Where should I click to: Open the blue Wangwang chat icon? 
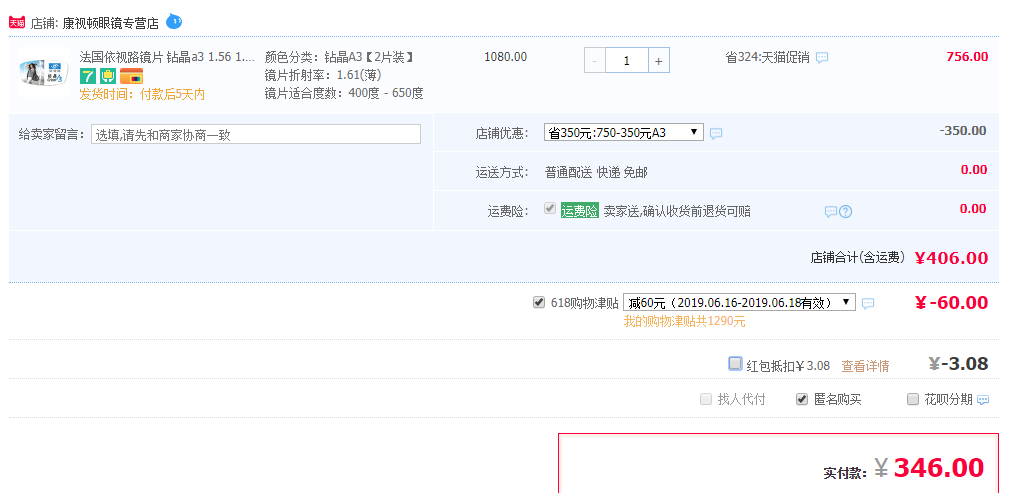point(174,22)
